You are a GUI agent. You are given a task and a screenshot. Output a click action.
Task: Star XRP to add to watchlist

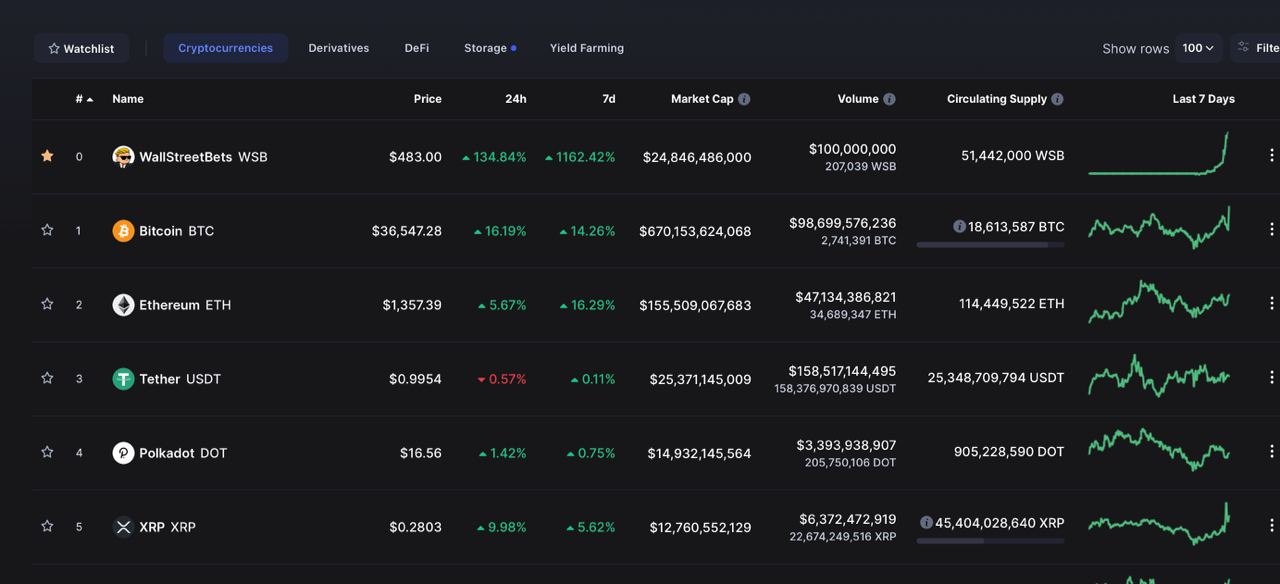click(x=47, y=526)
